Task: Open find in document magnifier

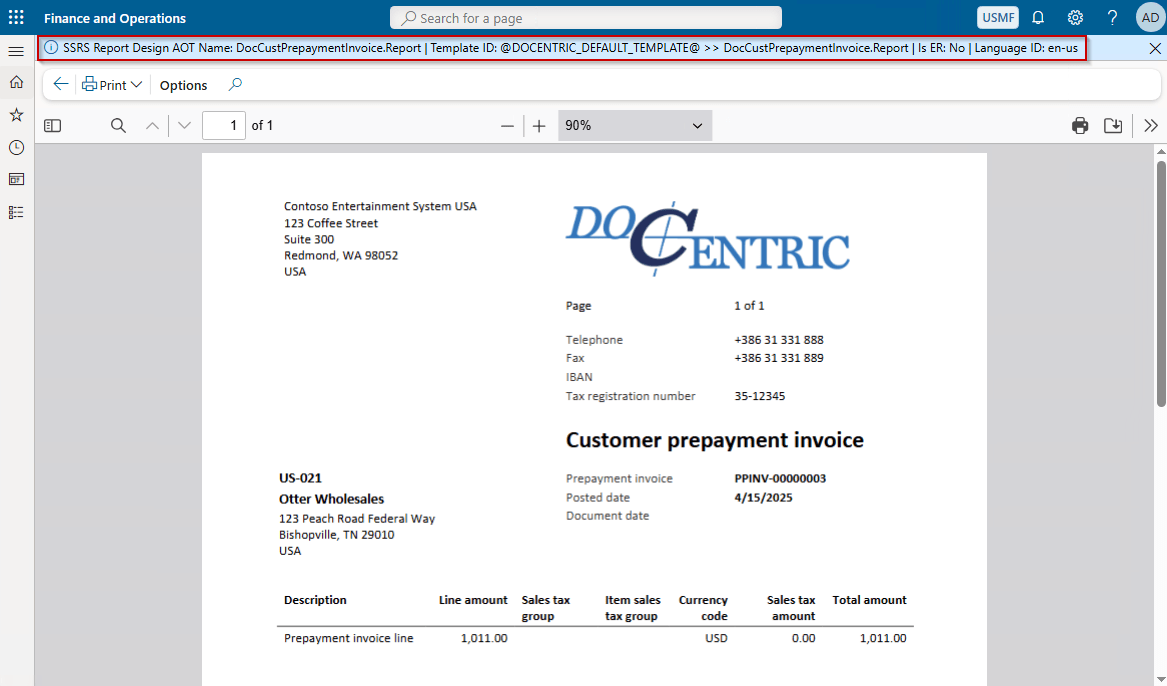Action: click(x=118, y=126)
